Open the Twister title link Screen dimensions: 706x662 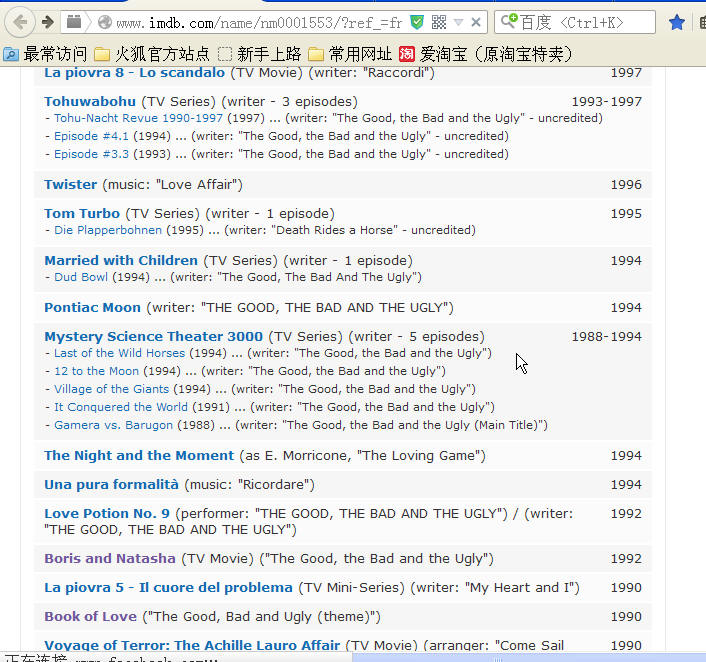(71, 185)
